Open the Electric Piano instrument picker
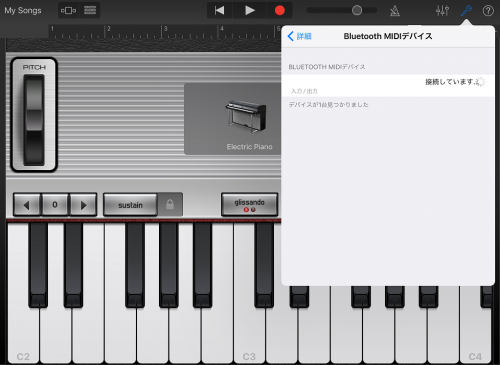 [233, 119]
